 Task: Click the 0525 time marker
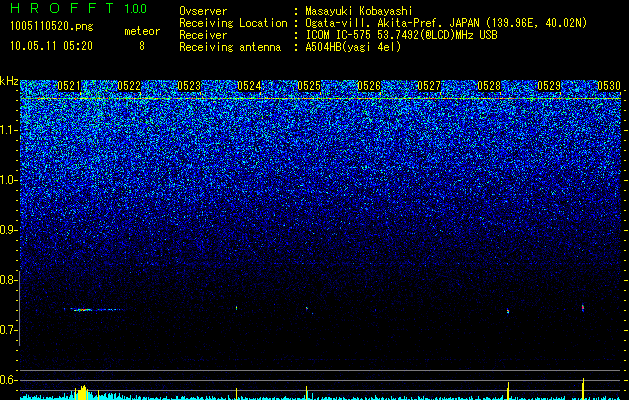click(309, 86)
